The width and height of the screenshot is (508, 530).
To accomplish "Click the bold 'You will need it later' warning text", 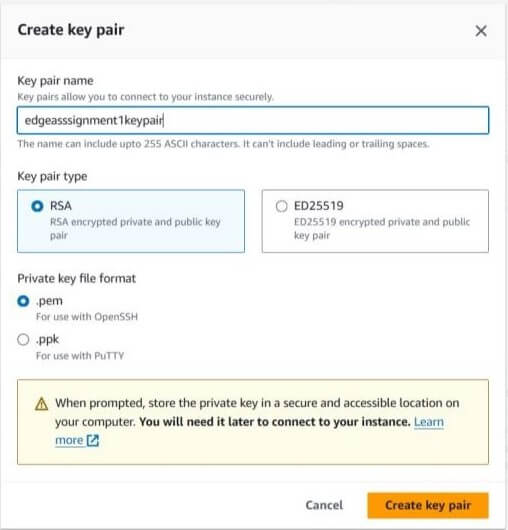I will [x=274, y=422].
